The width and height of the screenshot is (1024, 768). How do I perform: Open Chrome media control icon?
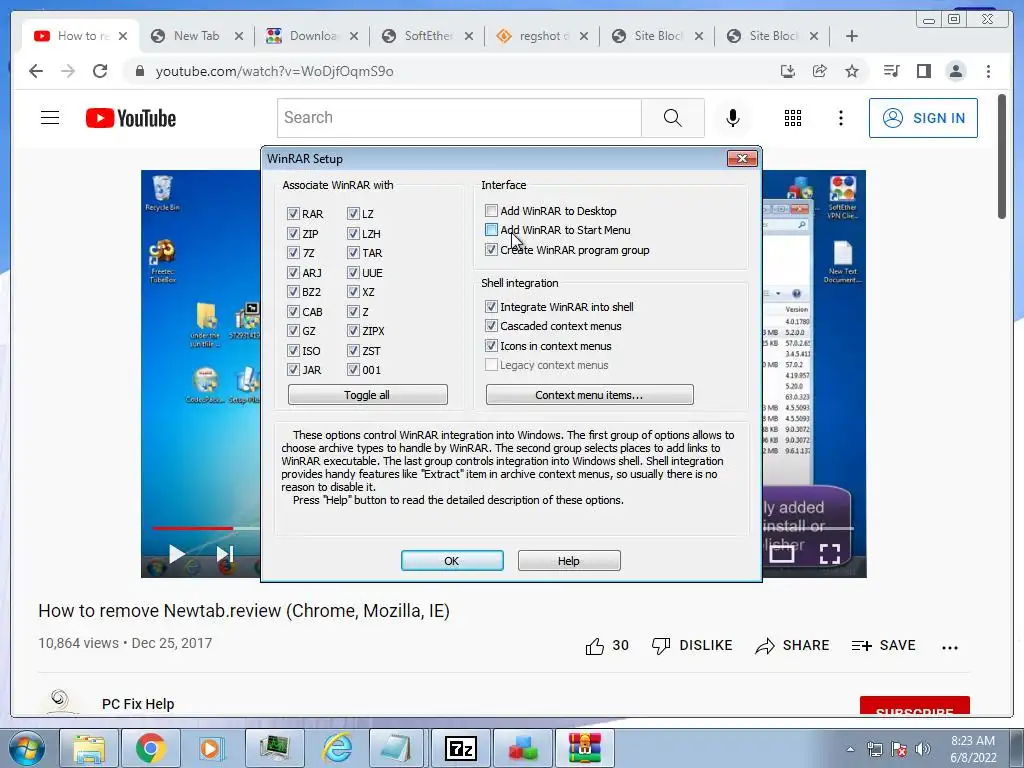891,71
